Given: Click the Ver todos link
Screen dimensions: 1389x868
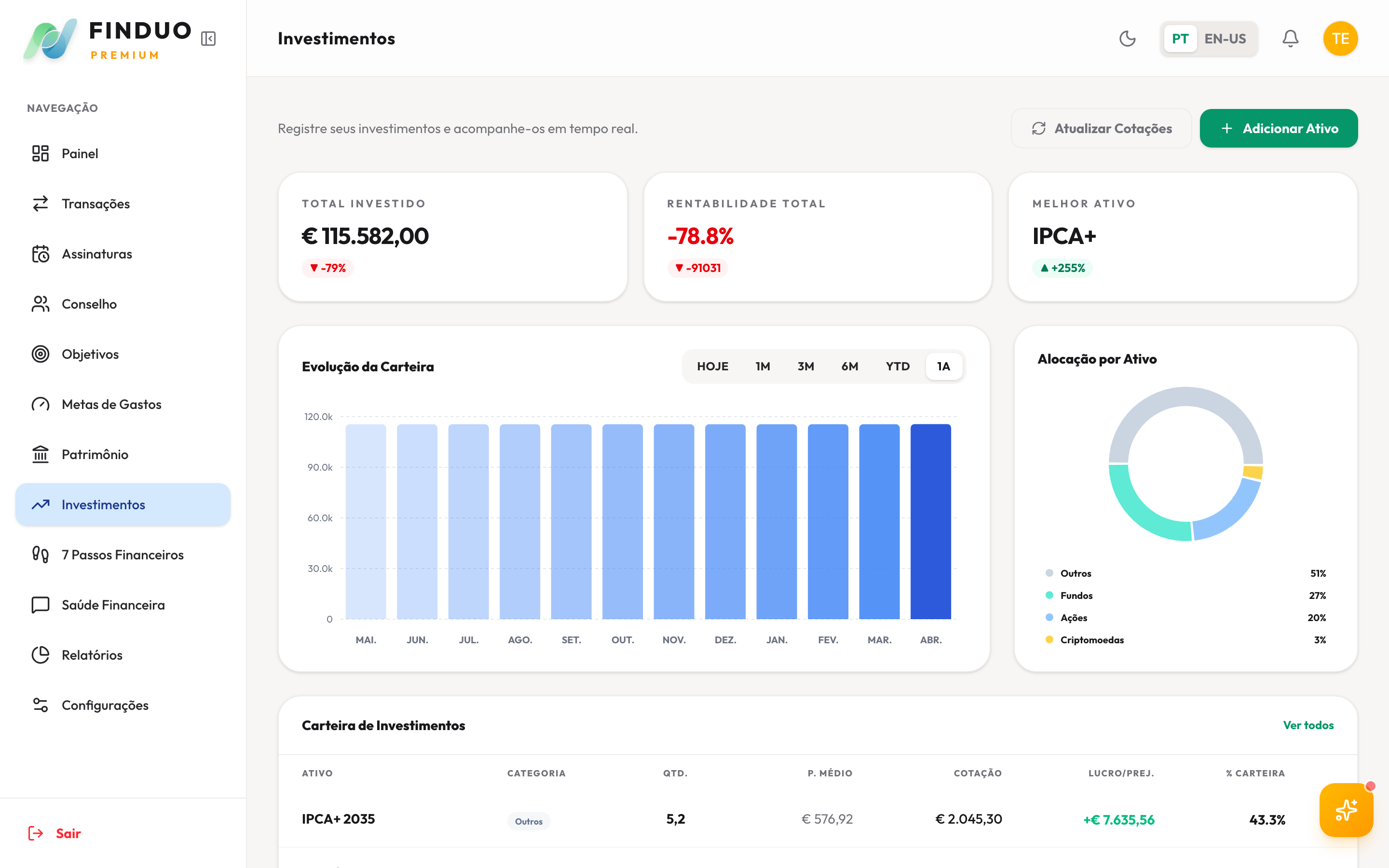Looking at the screenshot, I should tap(1307, 725).
